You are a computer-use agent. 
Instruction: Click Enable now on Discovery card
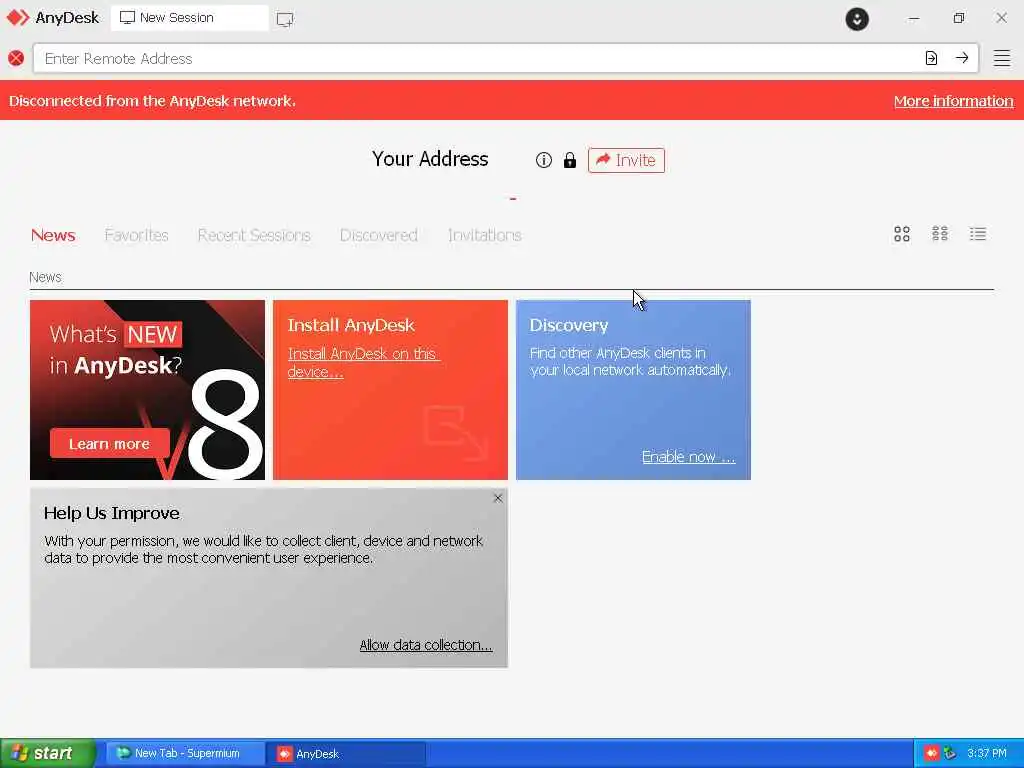(688, 456)
